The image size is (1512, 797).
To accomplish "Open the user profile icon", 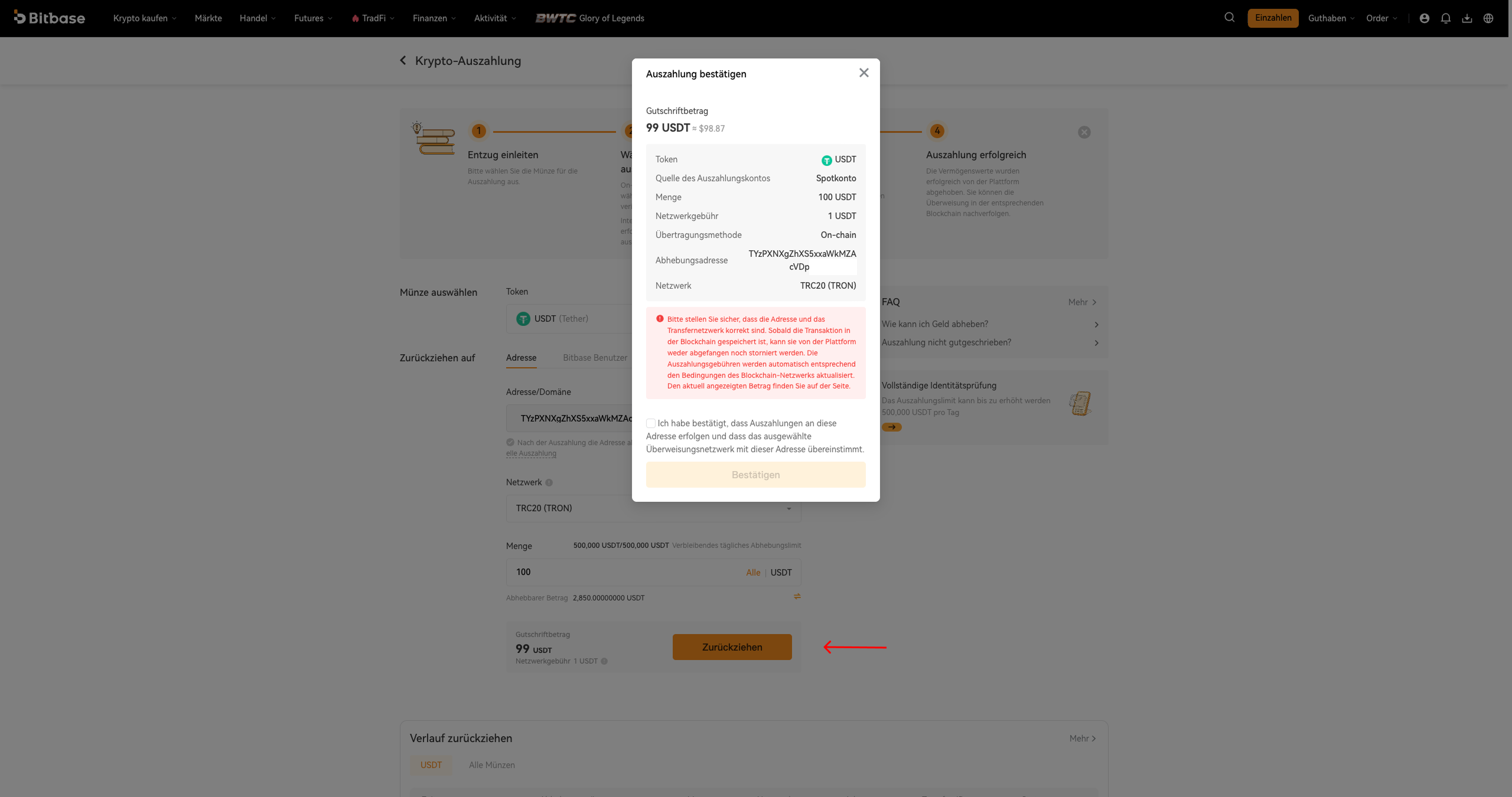I will pos(1425,18).
